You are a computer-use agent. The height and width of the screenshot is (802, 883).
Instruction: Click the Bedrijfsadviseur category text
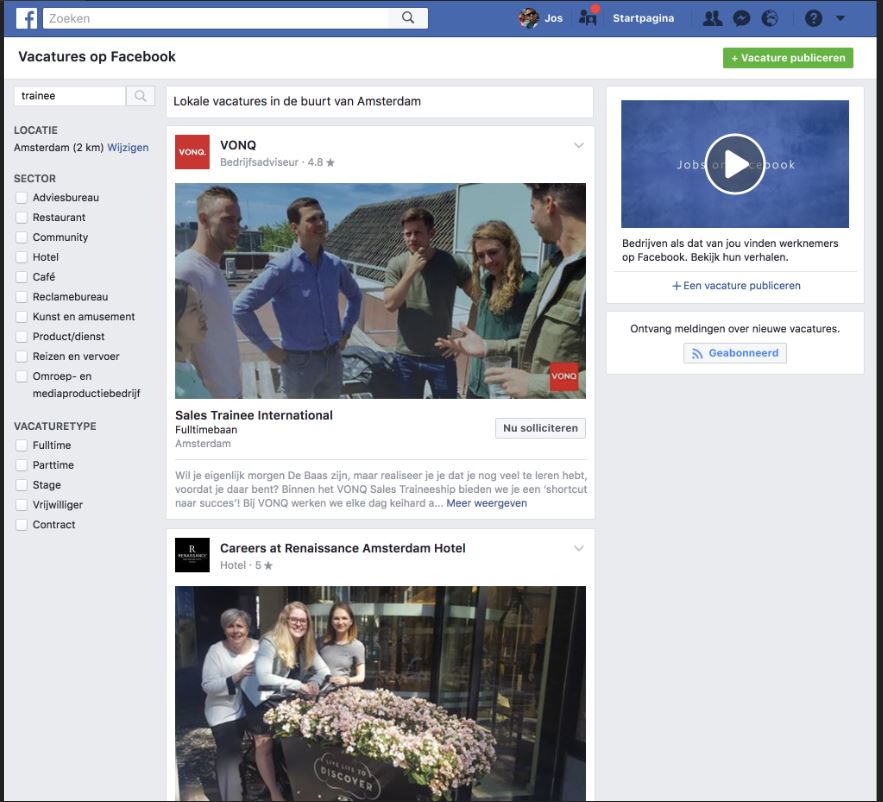coord(259,163)
